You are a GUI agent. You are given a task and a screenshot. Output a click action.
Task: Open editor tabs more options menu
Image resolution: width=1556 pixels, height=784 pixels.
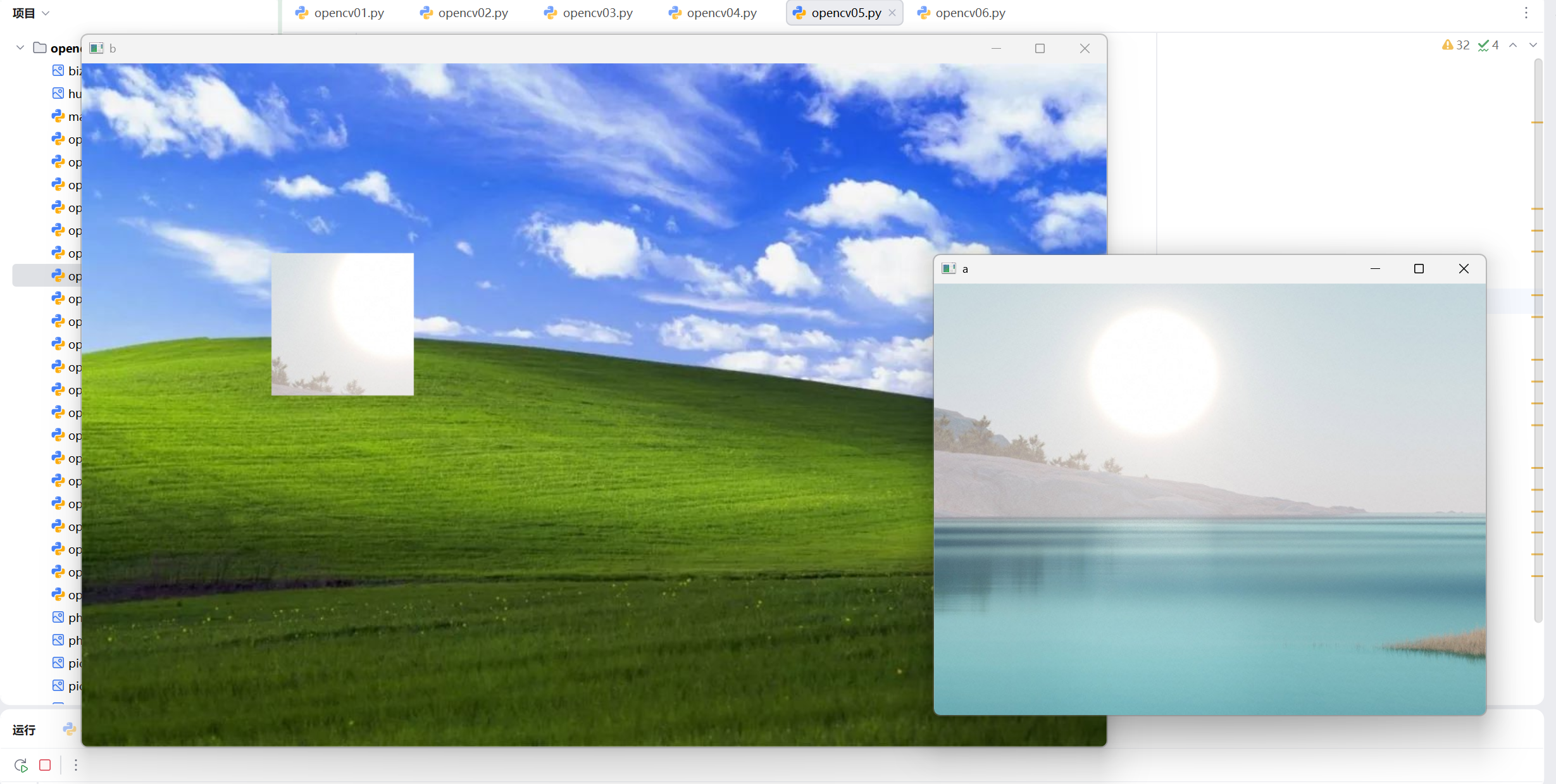(x=1526, y=13)
